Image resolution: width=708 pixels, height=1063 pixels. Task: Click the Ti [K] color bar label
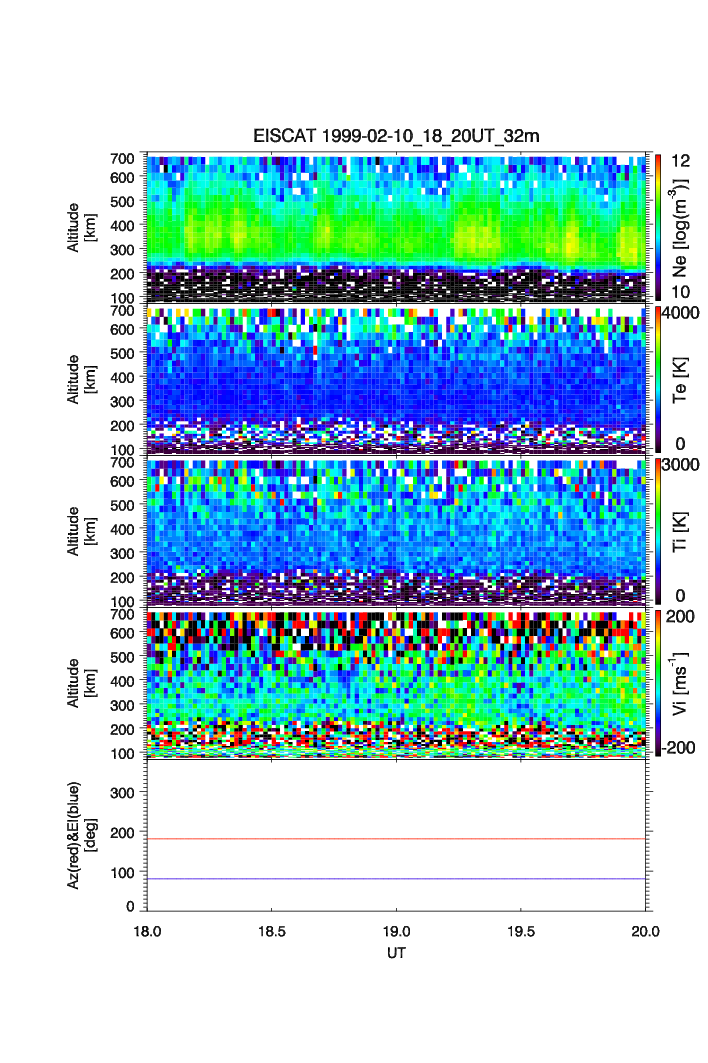coord(687,529)
